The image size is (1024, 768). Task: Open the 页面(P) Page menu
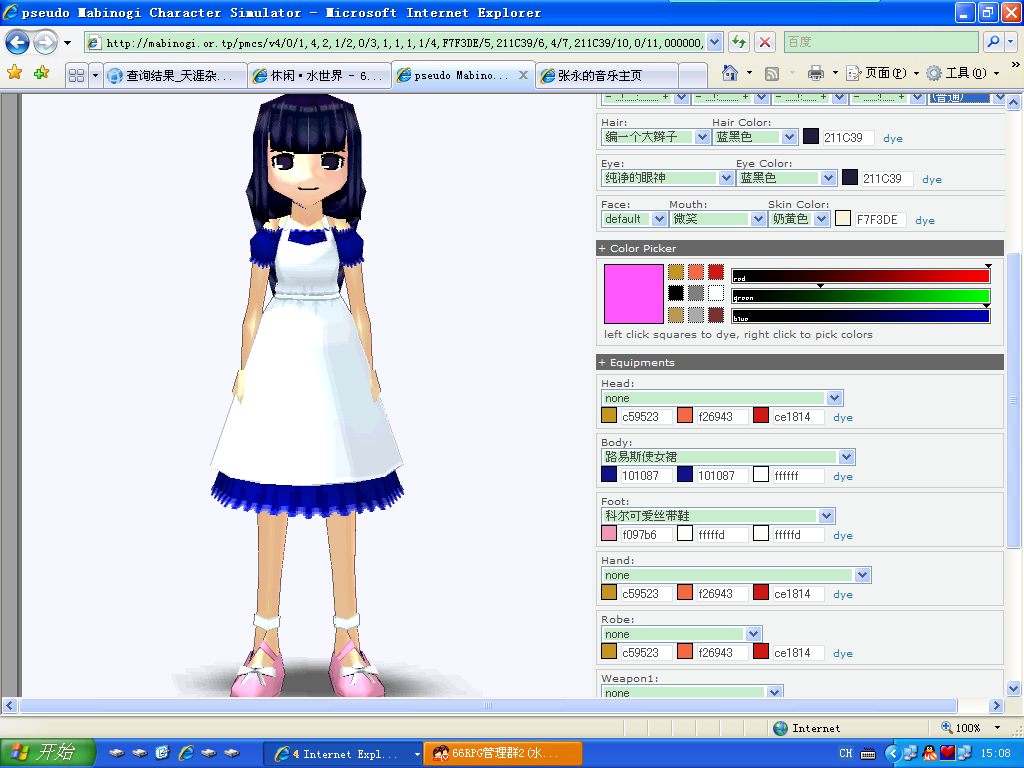click(882, 73)
